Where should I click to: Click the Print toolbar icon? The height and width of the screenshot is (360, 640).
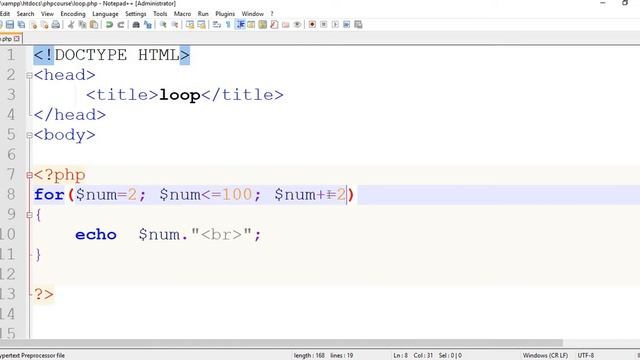(56, 25)
